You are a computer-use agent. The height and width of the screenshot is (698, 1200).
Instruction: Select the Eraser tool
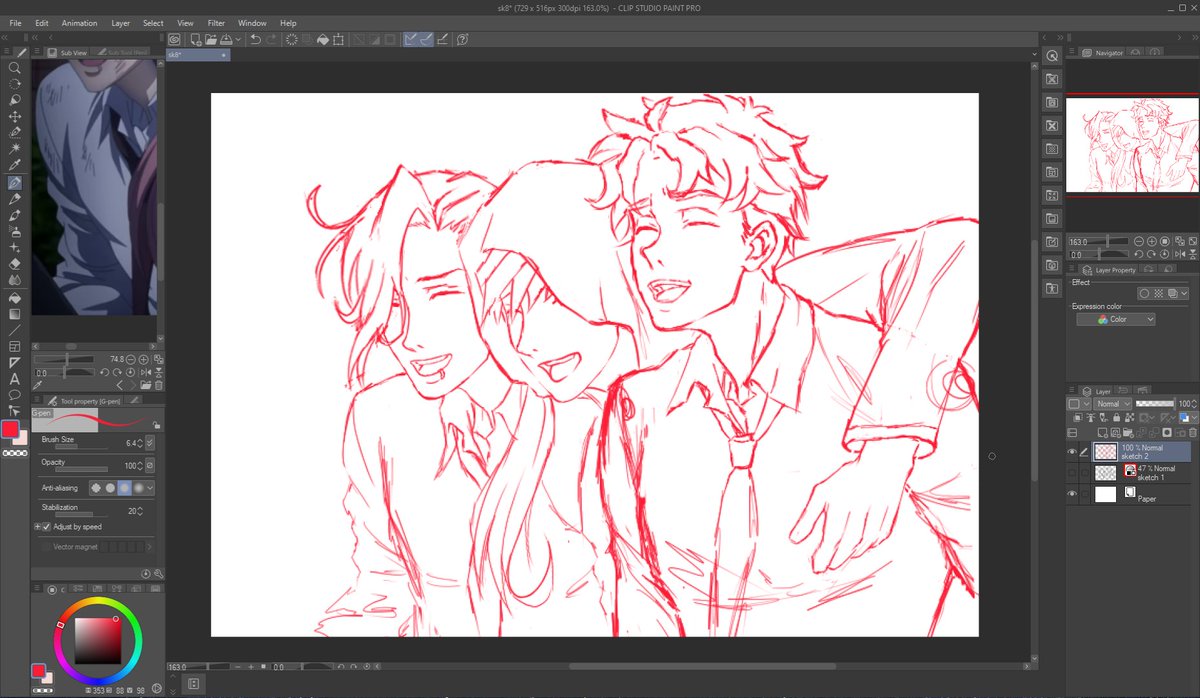click(x=15, y=264)
